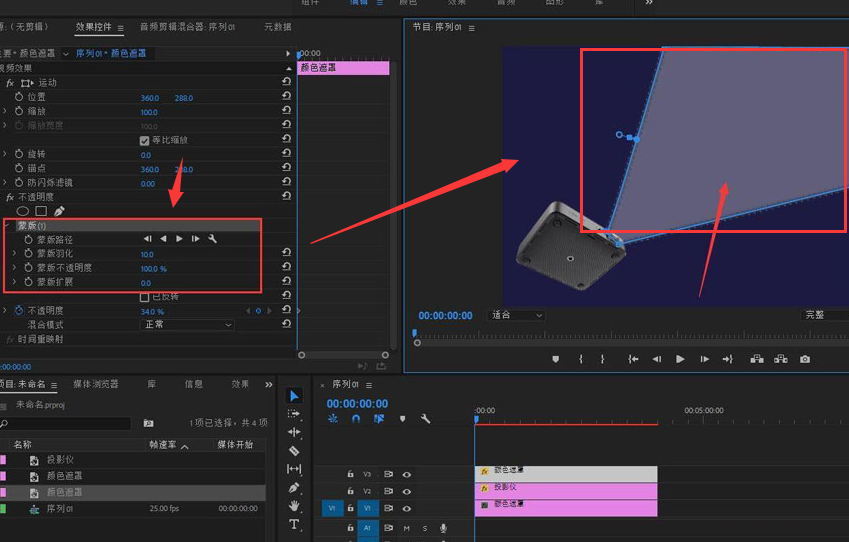This screenshot has height=542, width=849.
Task: Switch to the 媒体浏览器 tab
Action: pyautogui.click(x=95, y=384)
